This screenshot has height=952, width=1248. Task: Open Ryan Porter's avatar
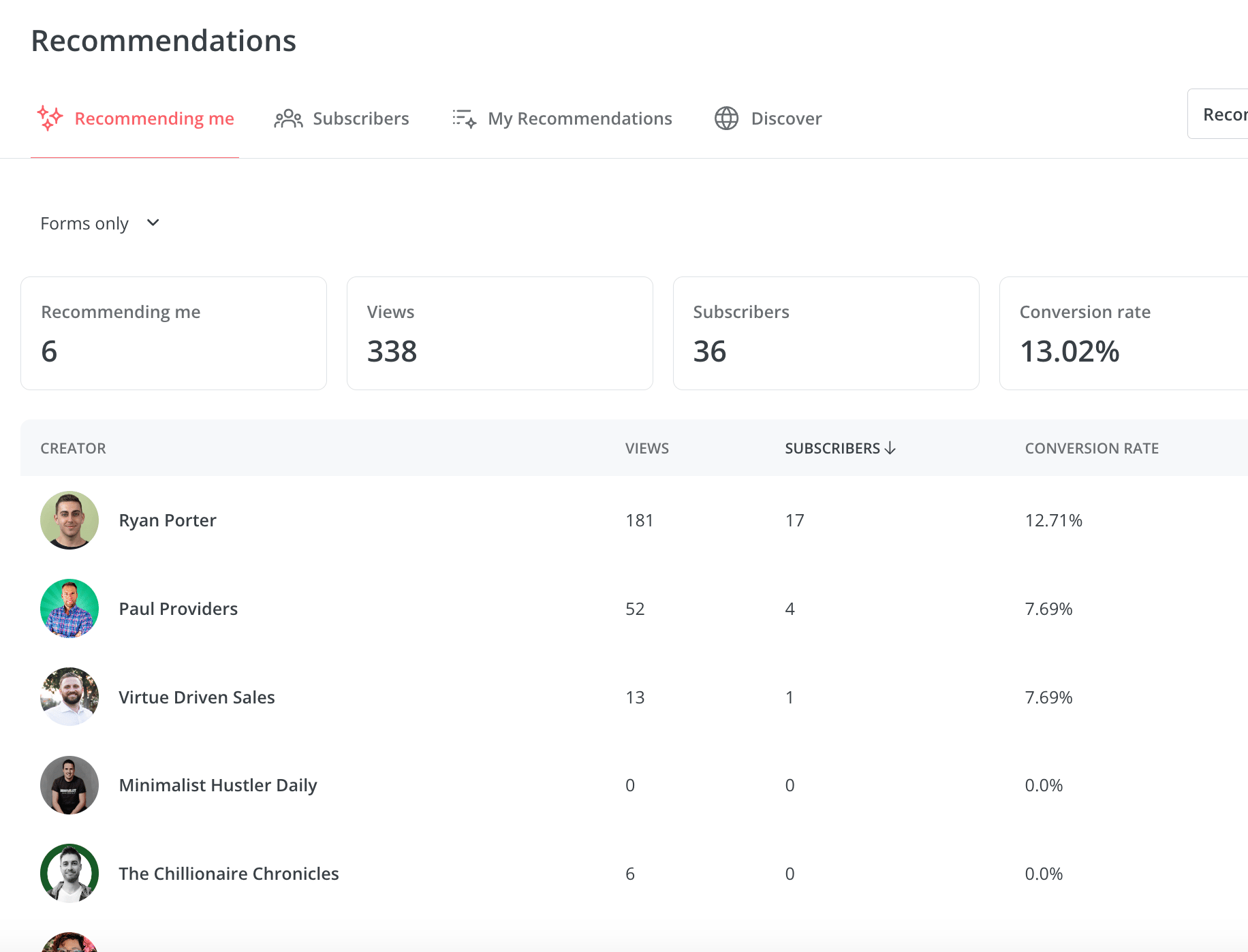click(x=69, y=520)
